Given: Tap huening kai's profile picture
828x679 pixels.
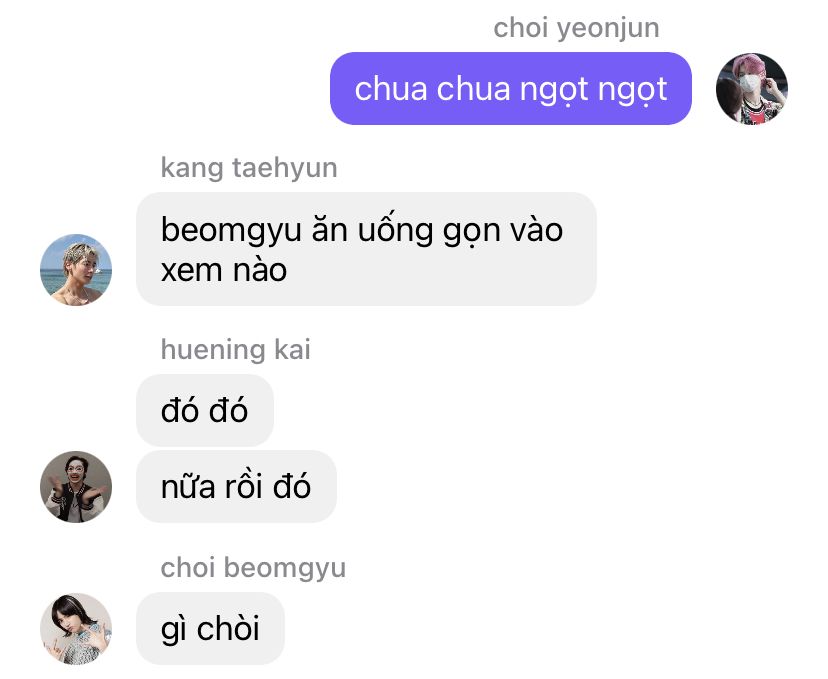Looking at the screenshot, I should tap(76, 487).
